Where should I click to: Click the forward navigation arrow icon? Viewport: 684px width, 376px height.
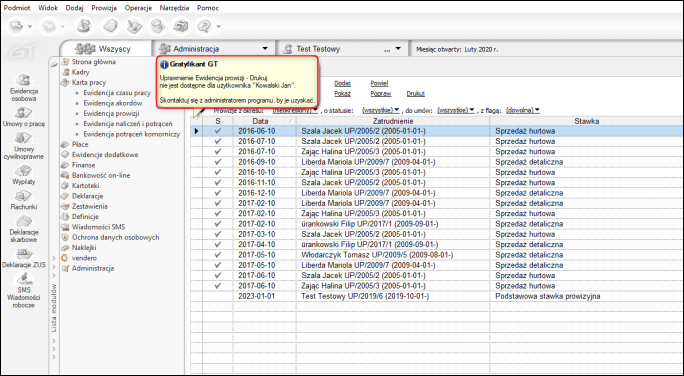[49, 27]
